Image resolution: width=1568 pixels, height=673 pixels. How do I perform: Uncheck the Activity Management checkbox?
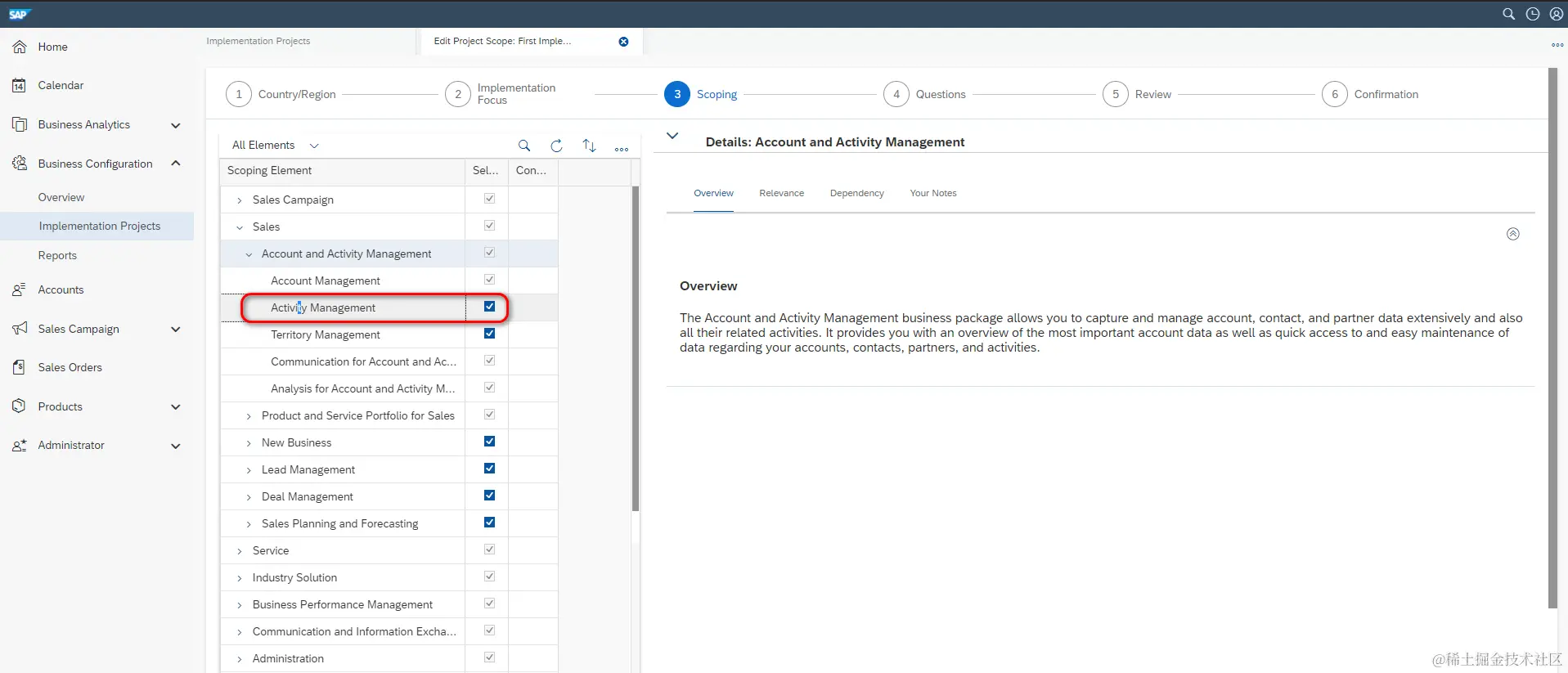[x=489, y=307]
